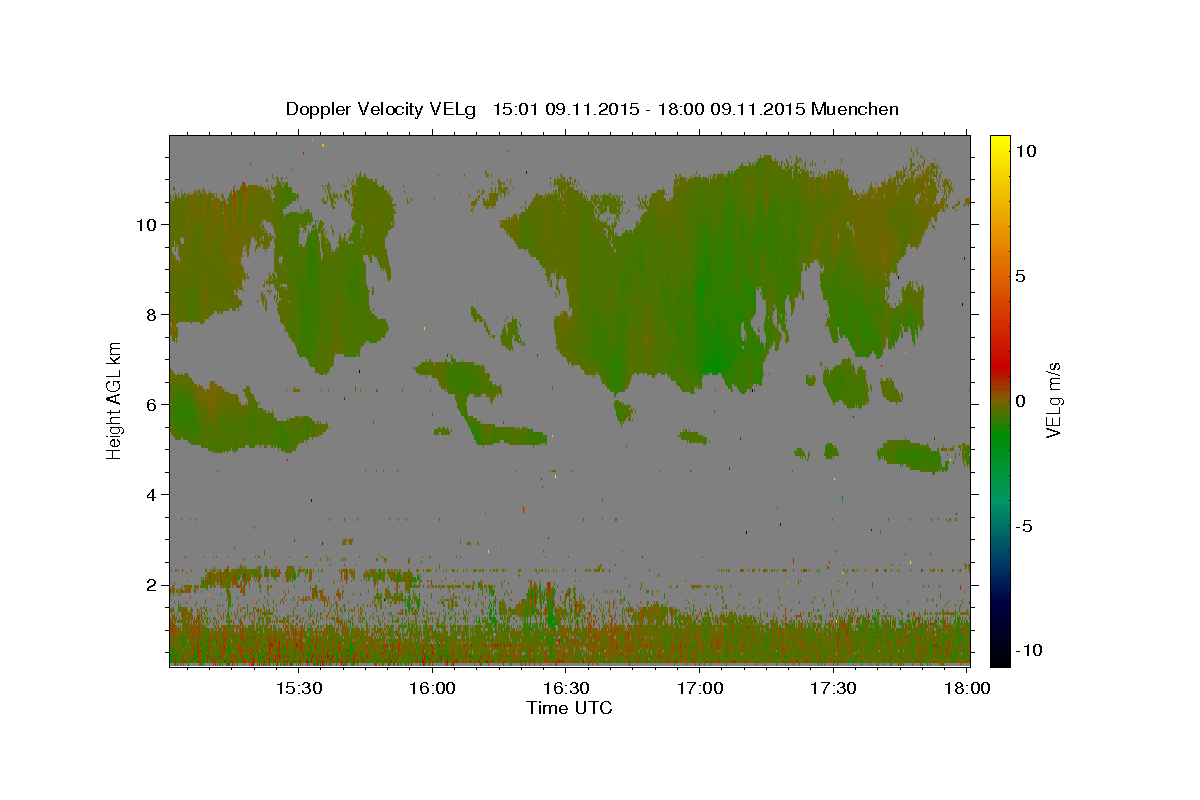Click the '15:30' time axis label
The height and width of the screenshot is (800, 1200).
298,689
